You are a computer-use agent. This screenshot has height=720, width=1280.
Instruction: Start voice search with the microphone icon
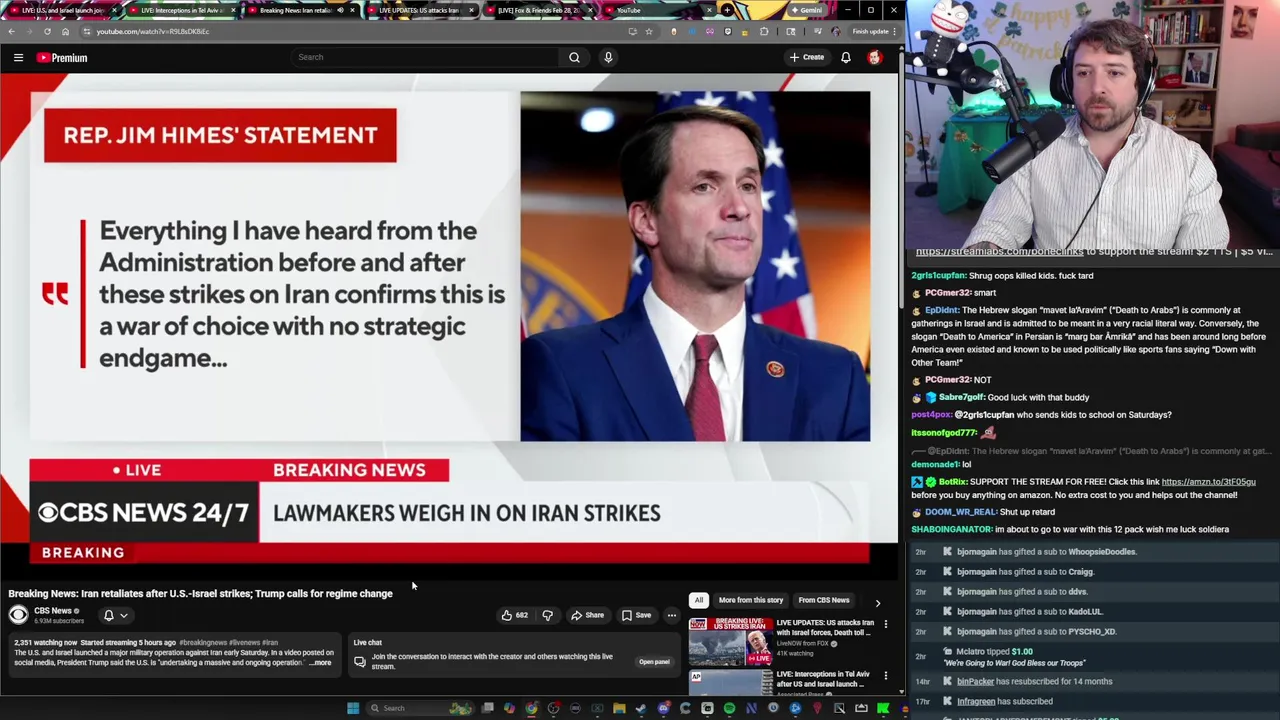pos(608,57)
